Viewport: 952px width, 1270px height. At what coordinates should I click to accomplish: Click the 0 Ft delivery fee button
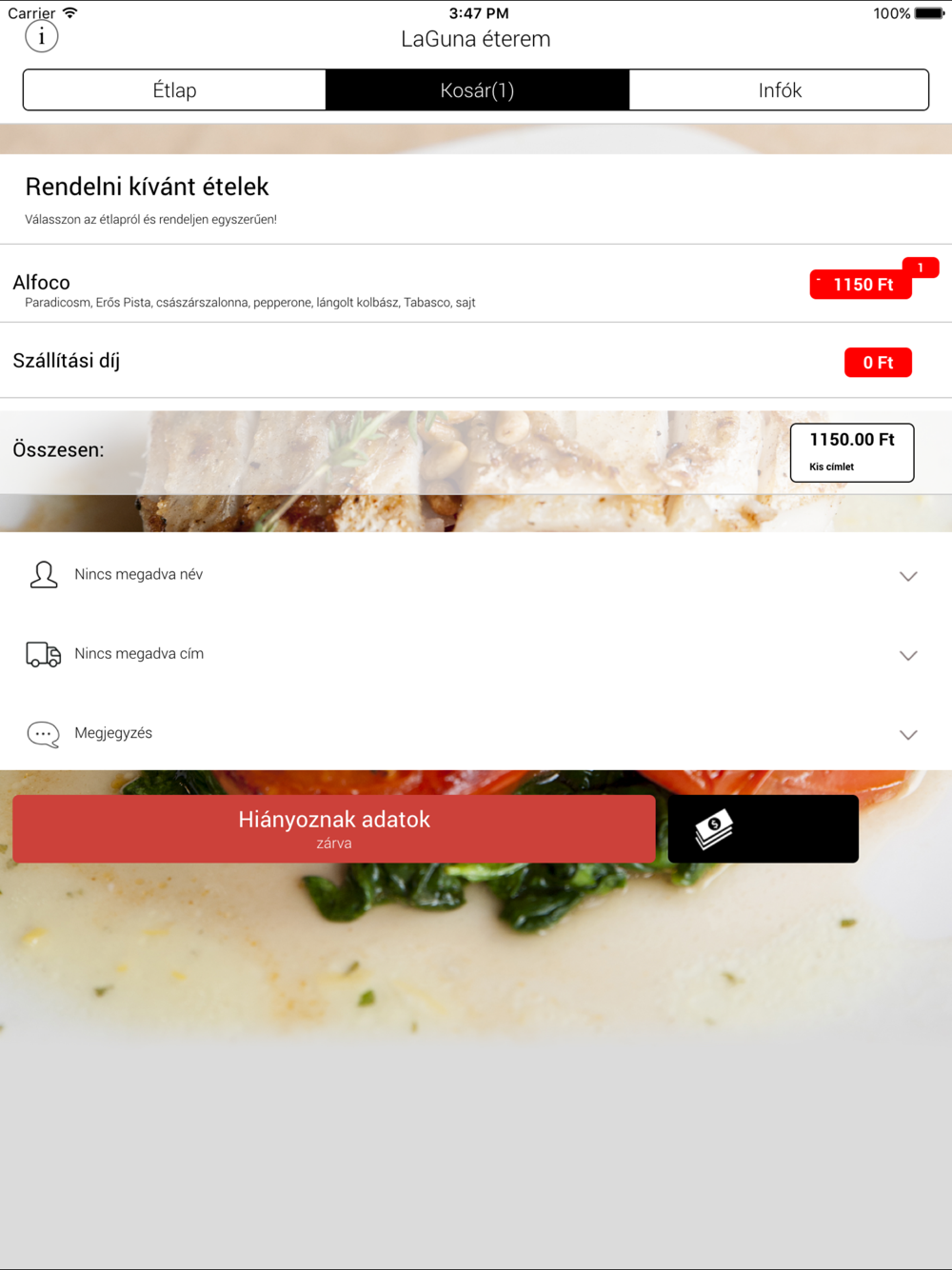coord(878,363)
